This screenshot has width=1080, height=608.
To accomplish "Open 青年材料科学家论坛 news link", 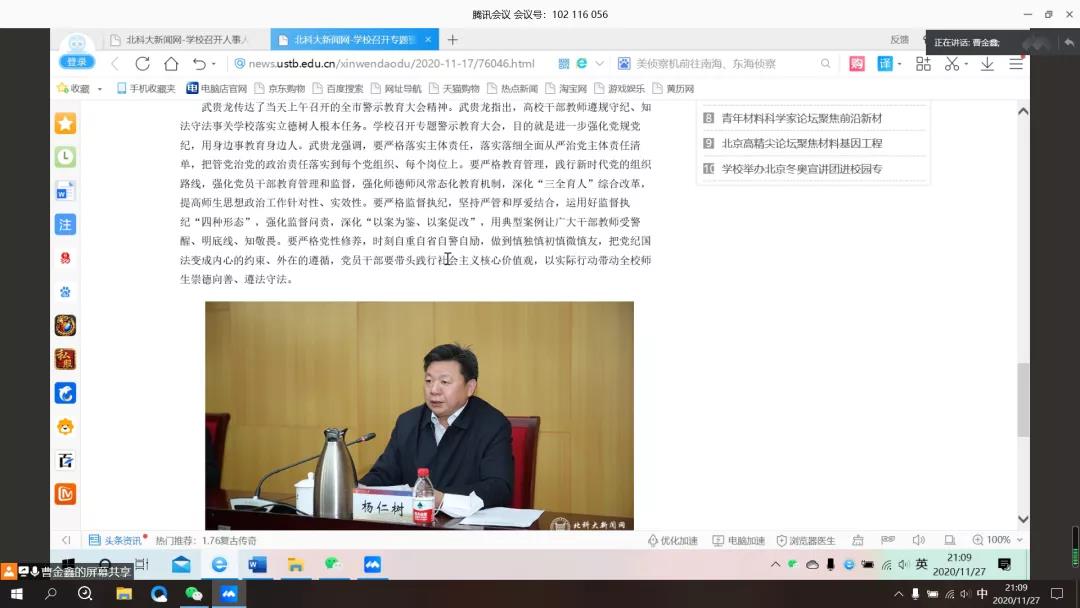I will click(x=802, y=118).
